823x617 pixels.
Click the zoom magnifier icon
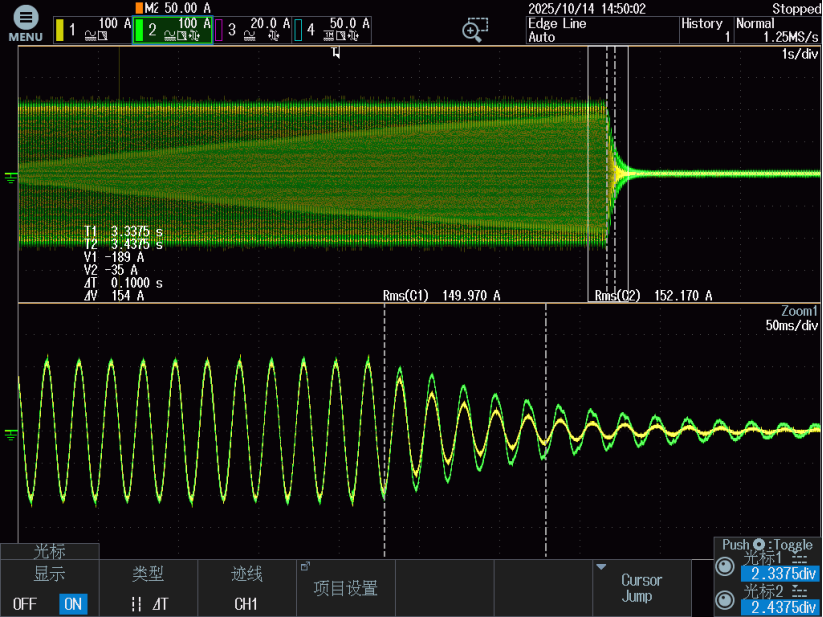point(476,30)
